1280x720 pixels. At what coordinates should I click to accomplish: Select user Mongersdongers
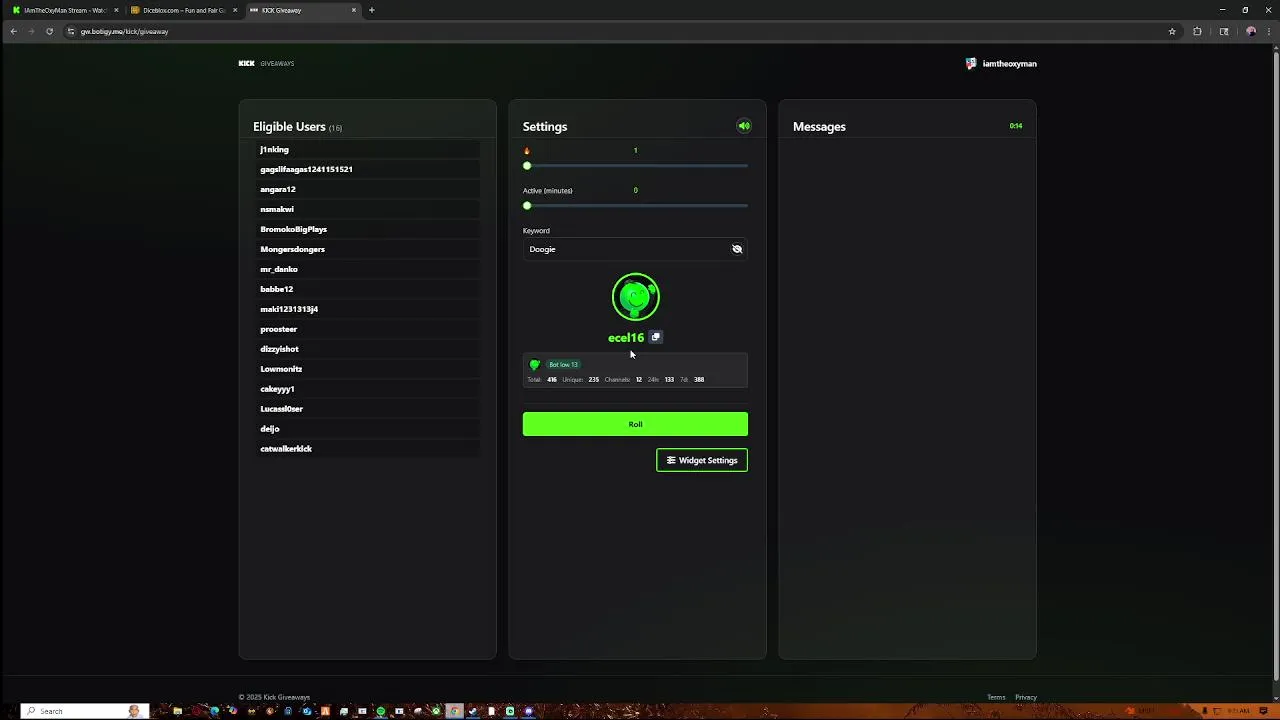[x=367, y=249]
